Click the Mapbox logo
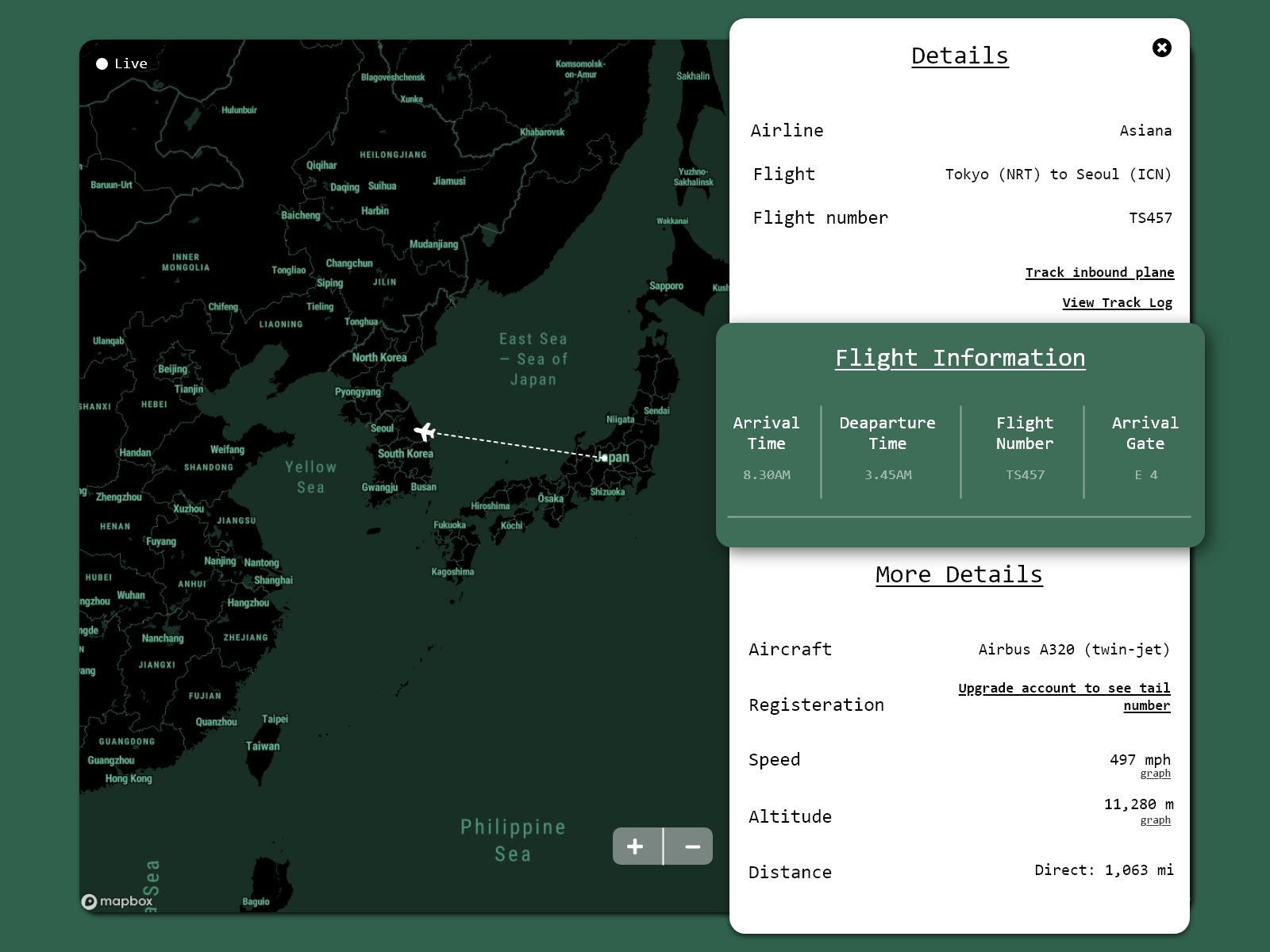 pos(117,901)
